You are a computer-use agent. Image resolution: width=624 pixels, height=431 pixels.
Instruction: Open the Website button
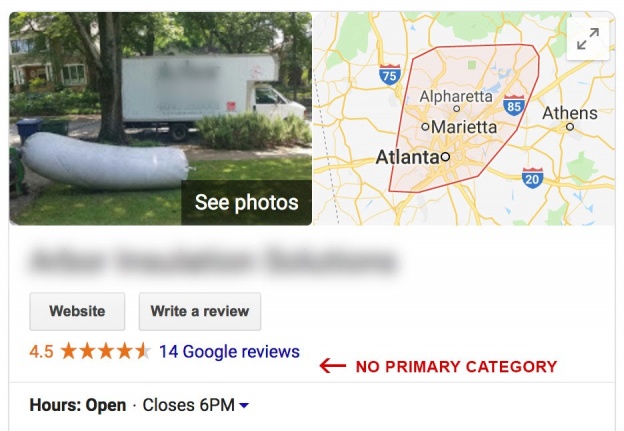click(x=77, y=311)
